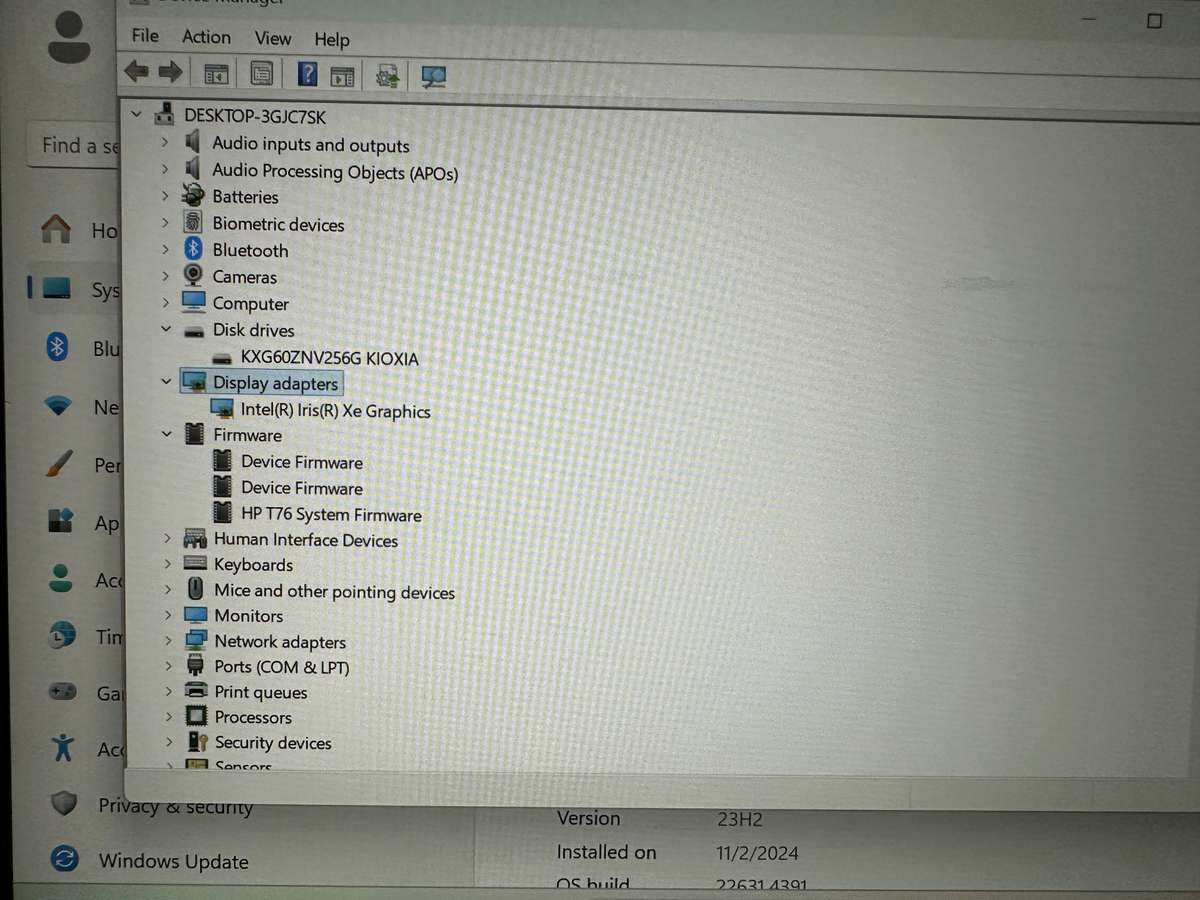Select HP T76 System Firmware entry

click(x=330, y=514)
